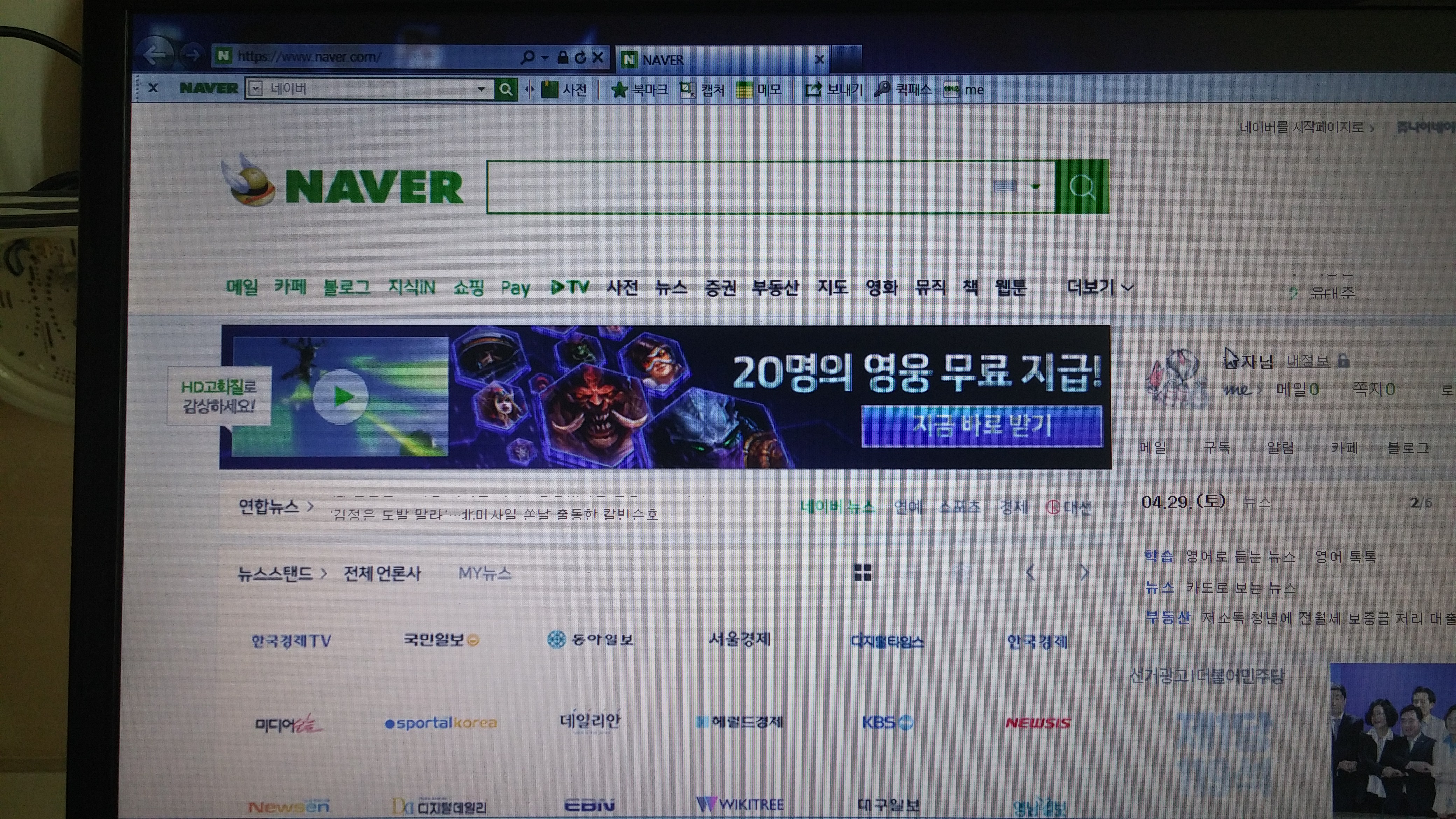
Task: Open the 대선 election link
Action: point(1069,507)
